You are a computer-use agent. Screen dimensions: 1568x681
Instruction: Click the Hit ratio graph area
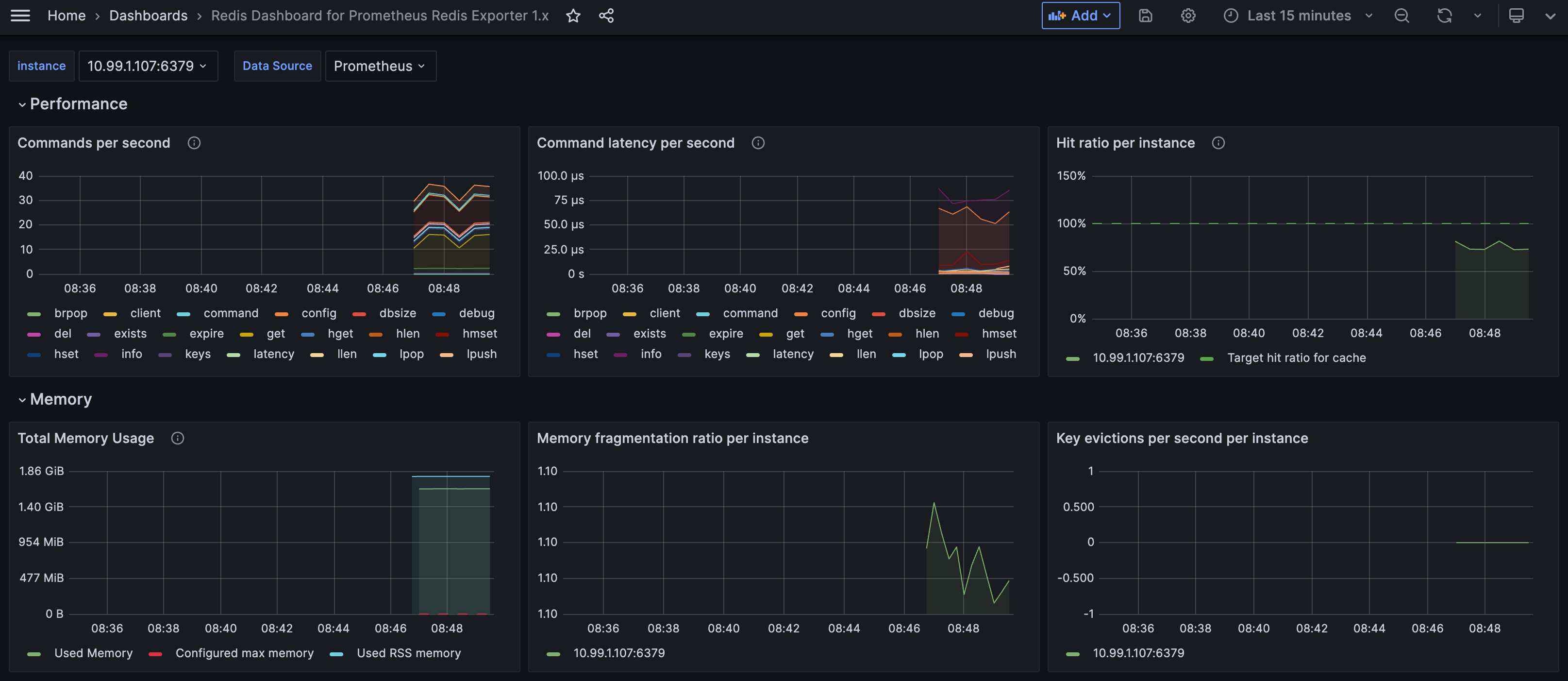point(1312,247)
